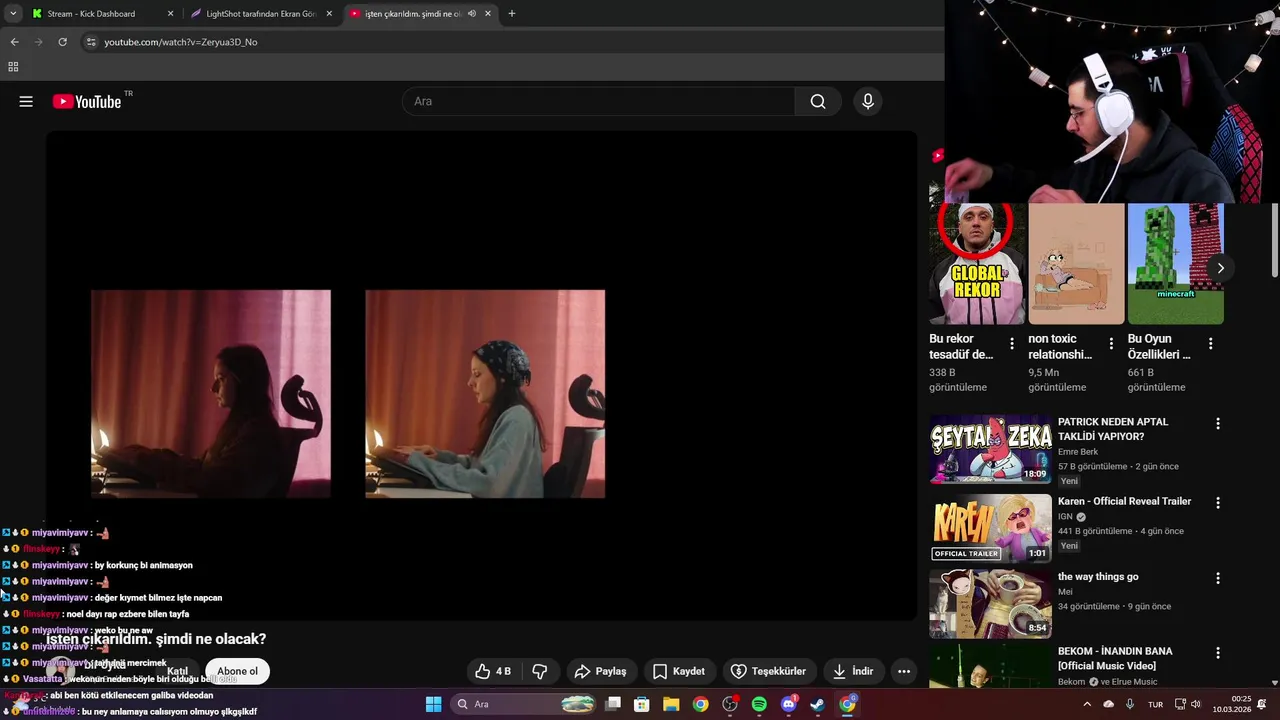This screenshot has height=720, width=1280.
Task: View site information icon in address bar
Action: tap(90, 42)
